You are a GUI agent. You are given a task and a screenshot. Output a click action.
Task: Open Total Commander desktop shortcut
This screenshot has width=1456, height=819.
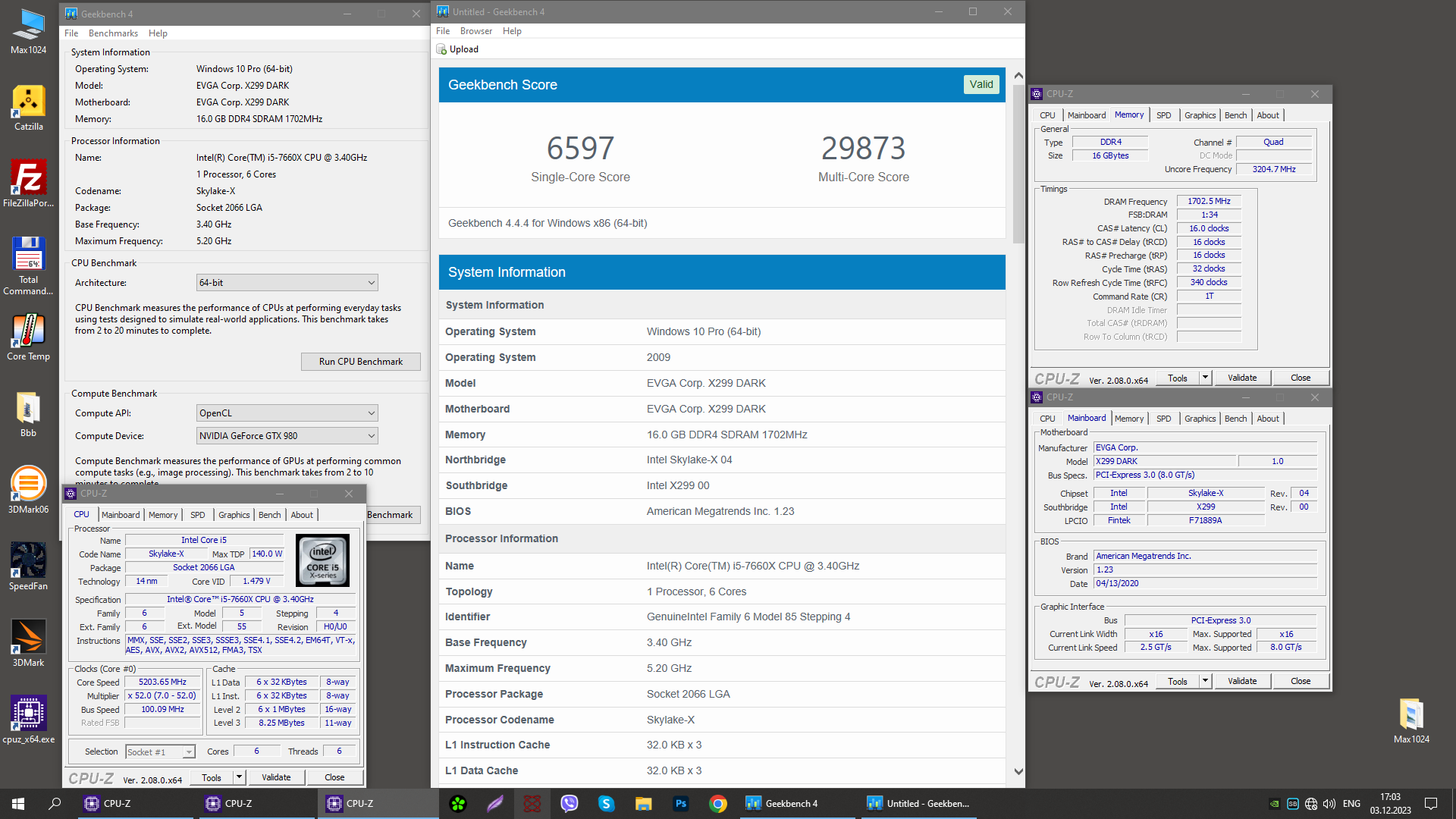click(x=28, y=265)
